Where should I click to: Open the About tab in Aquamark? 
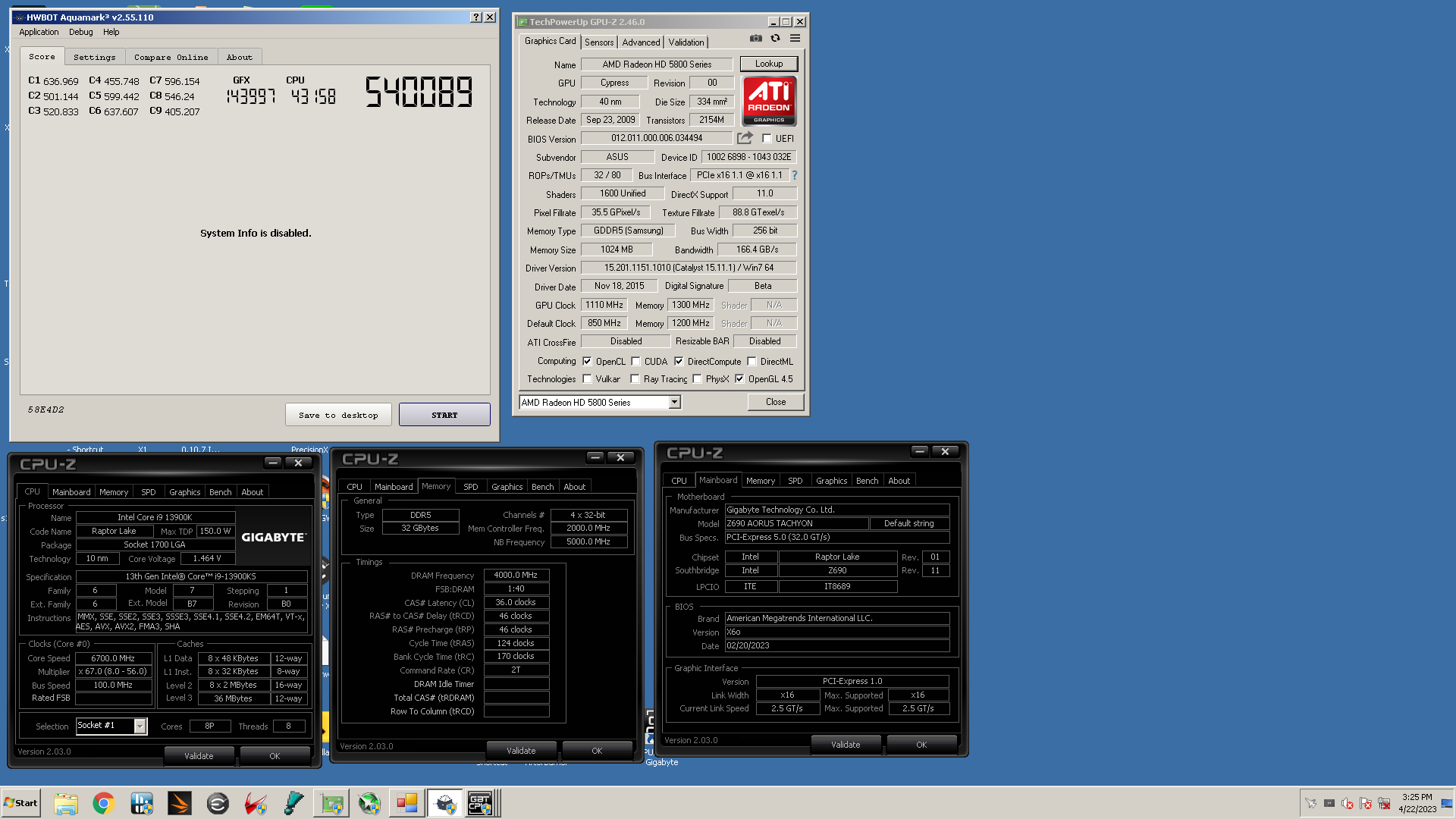pos(240,57)
